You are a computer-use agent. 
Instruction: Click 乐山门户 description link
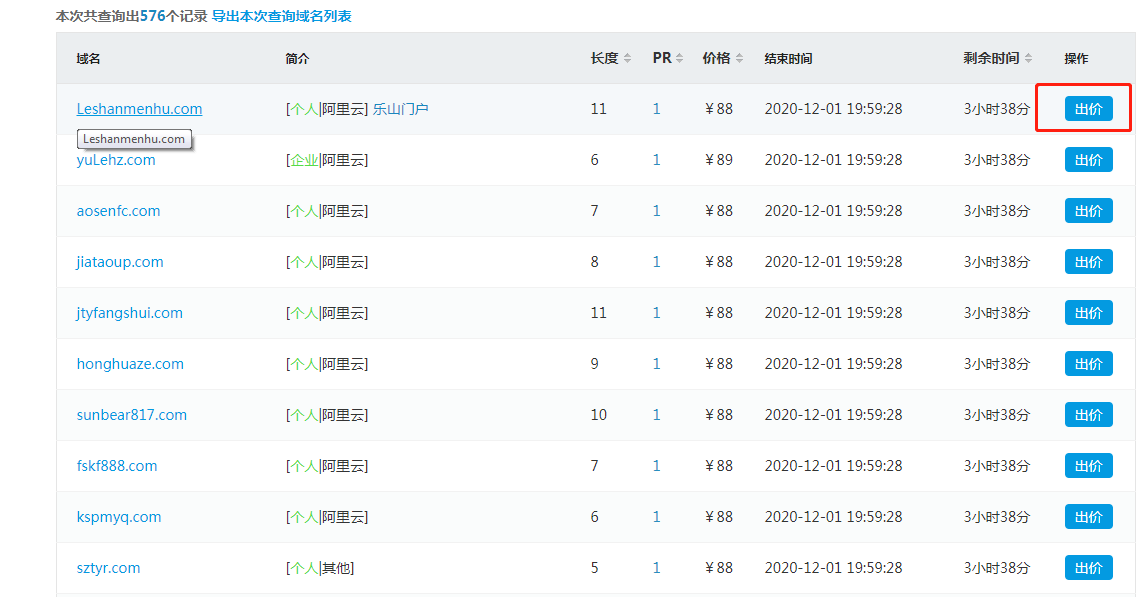[400, 109]
